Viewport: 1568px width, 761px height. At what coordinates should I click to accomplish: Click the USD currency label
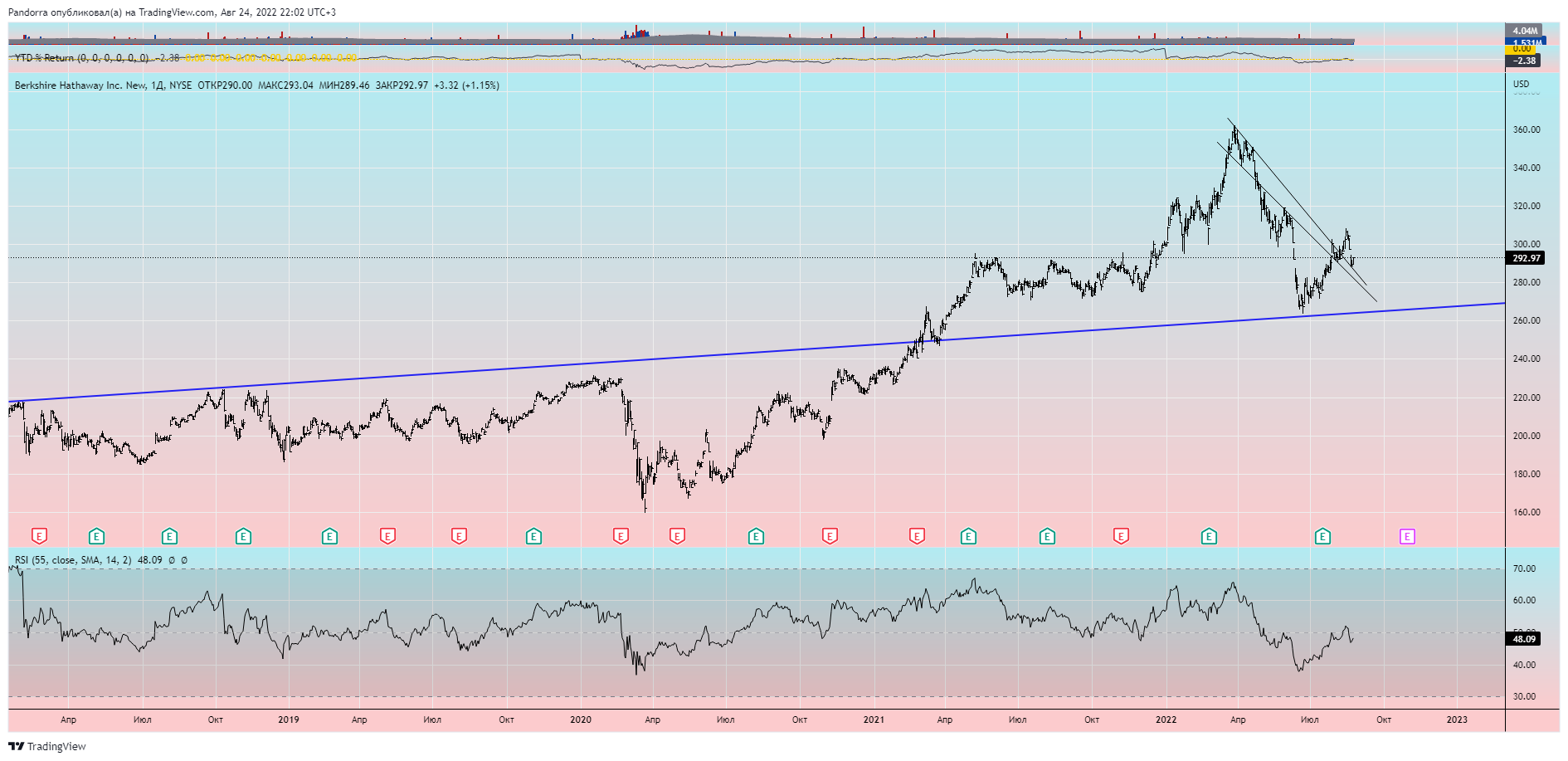point(1521,84)
